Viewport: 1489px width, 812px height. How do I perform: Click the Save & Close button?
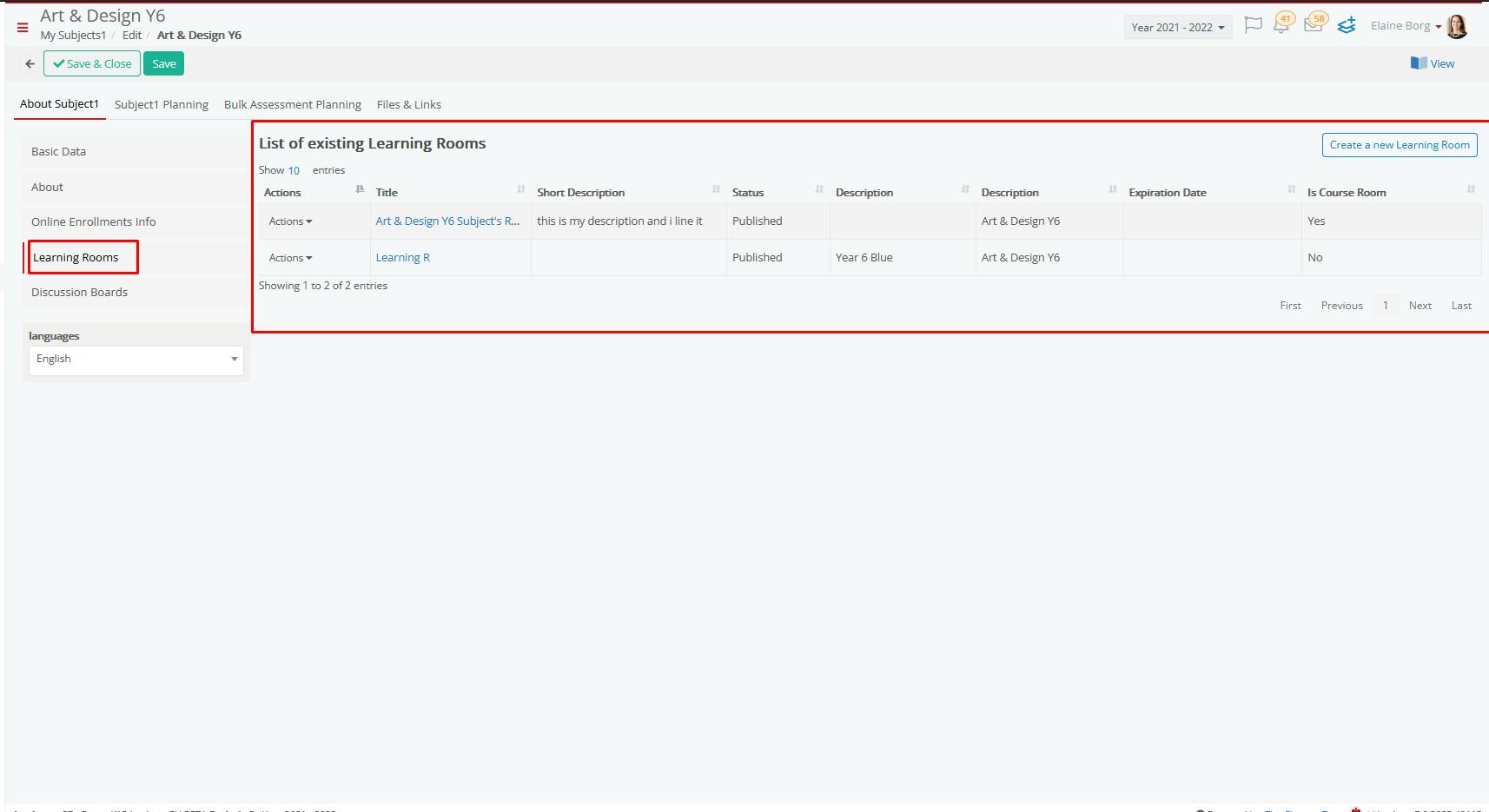[x=92, y=63]
